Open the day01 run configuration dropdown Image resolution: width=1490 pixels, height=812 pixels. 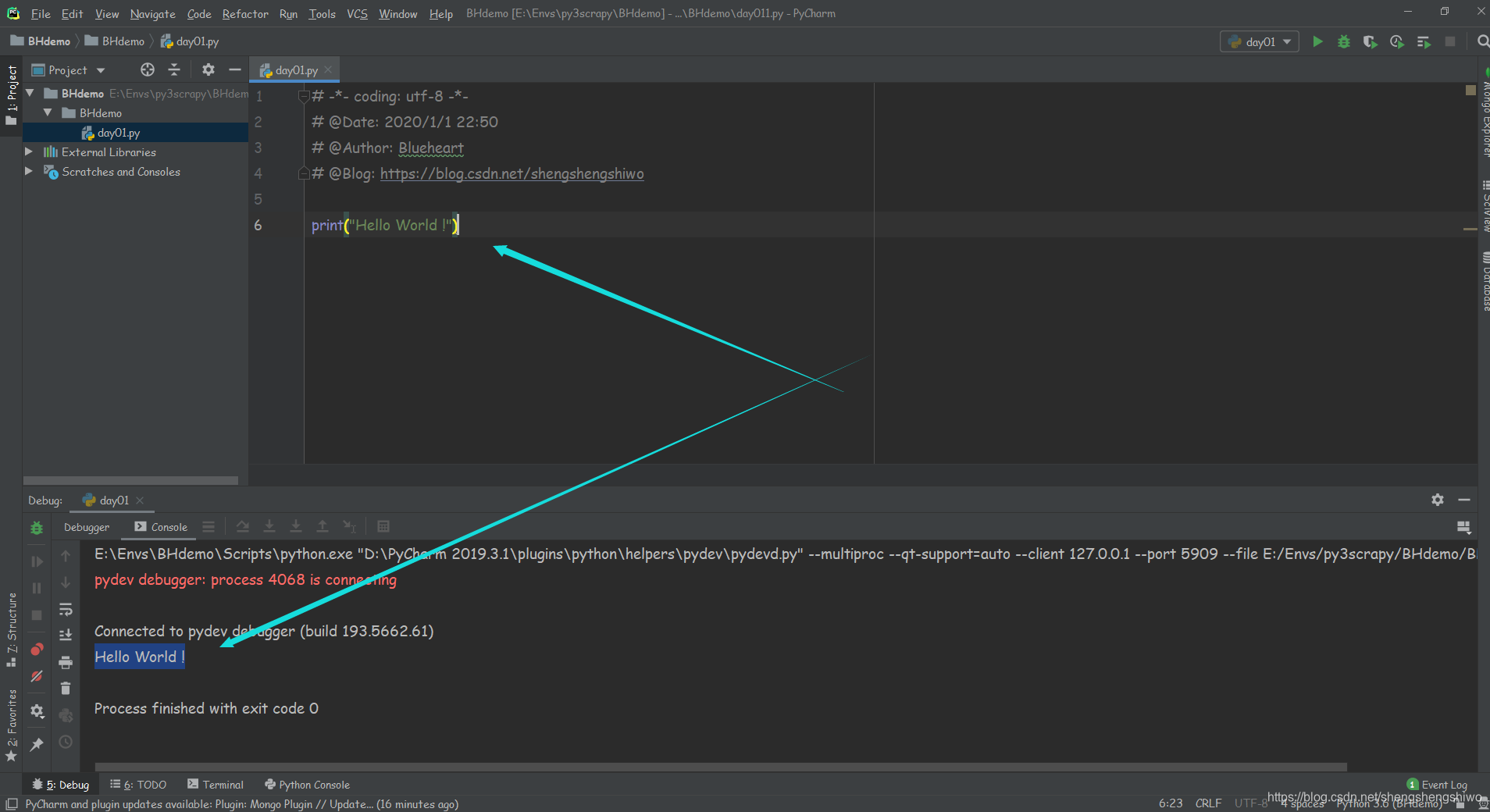[x=1260, y=41]
